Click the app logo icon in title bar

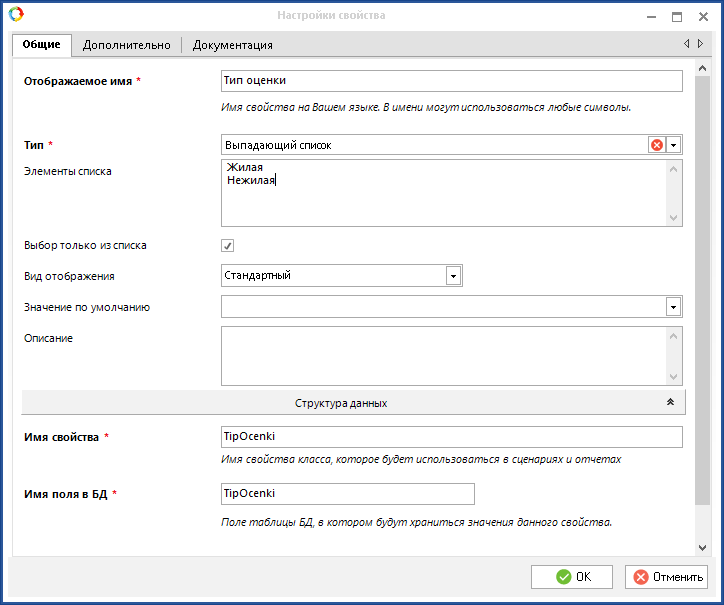(14, 15)
